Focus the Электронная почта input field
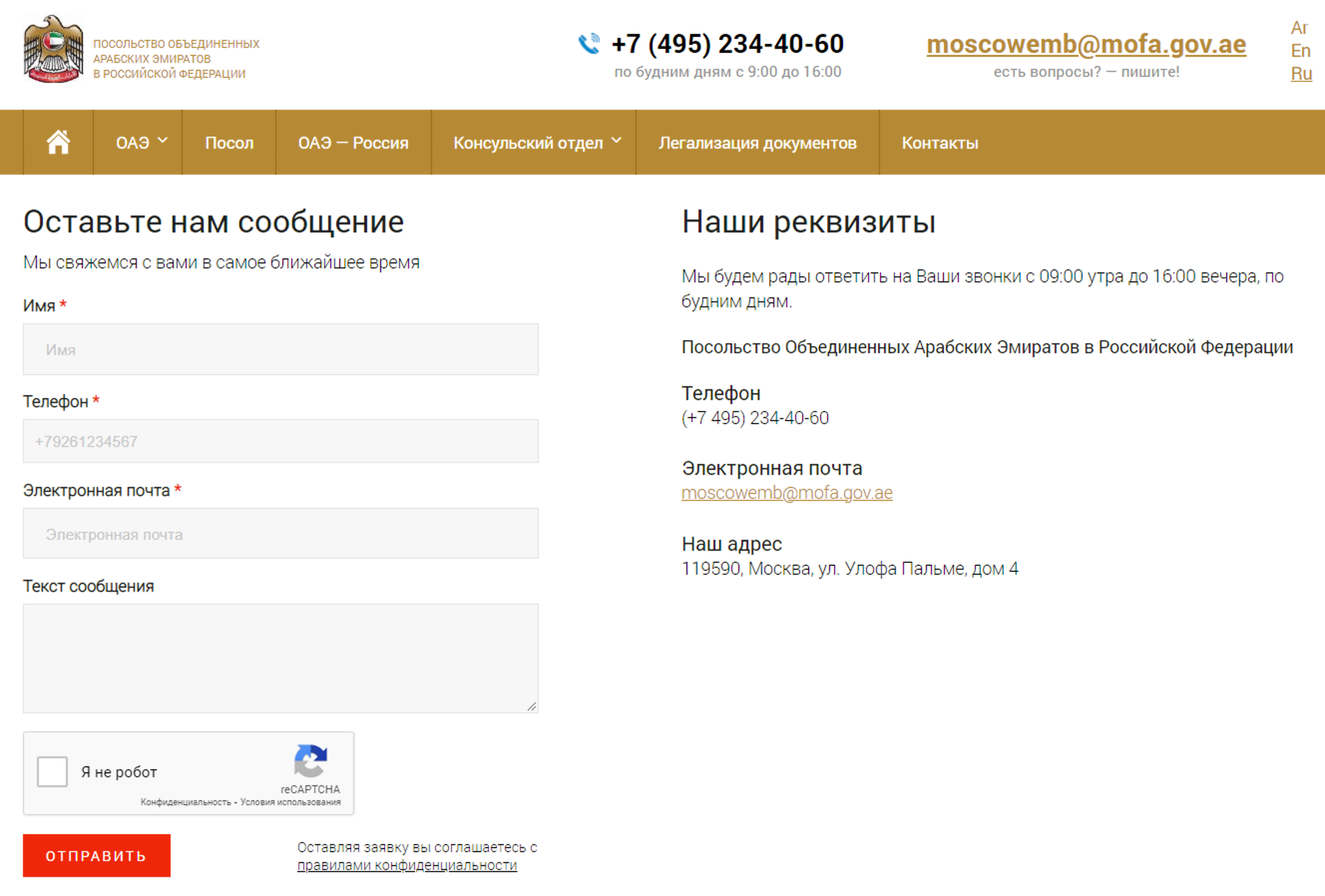Viewport: 1325px width, 896px height. coord(280,533)
